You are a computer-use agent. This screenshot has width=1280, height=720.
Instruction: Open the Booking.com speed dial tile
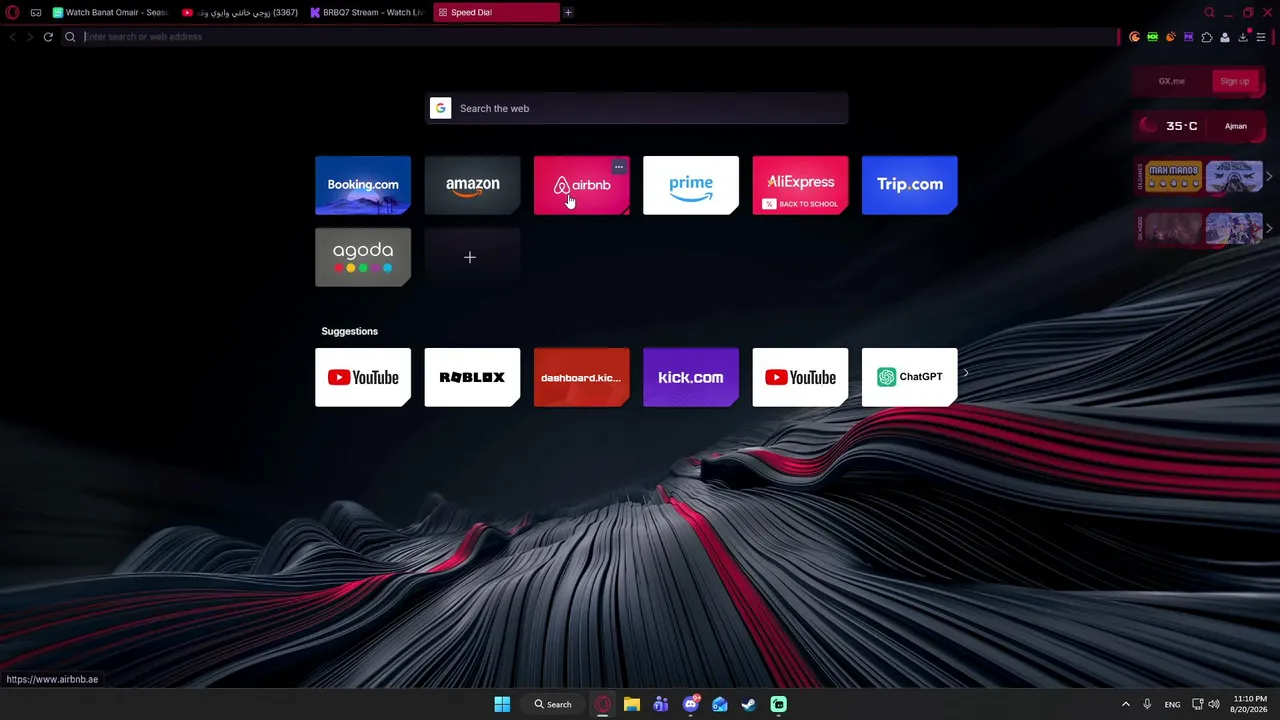[363, 185]
